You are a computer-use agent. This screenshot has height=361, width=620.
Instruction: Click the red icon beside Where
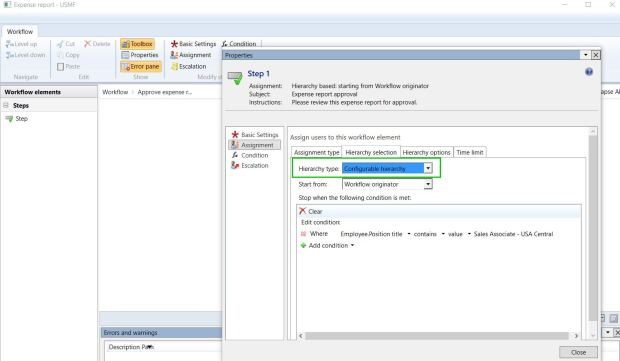point(303,234)
